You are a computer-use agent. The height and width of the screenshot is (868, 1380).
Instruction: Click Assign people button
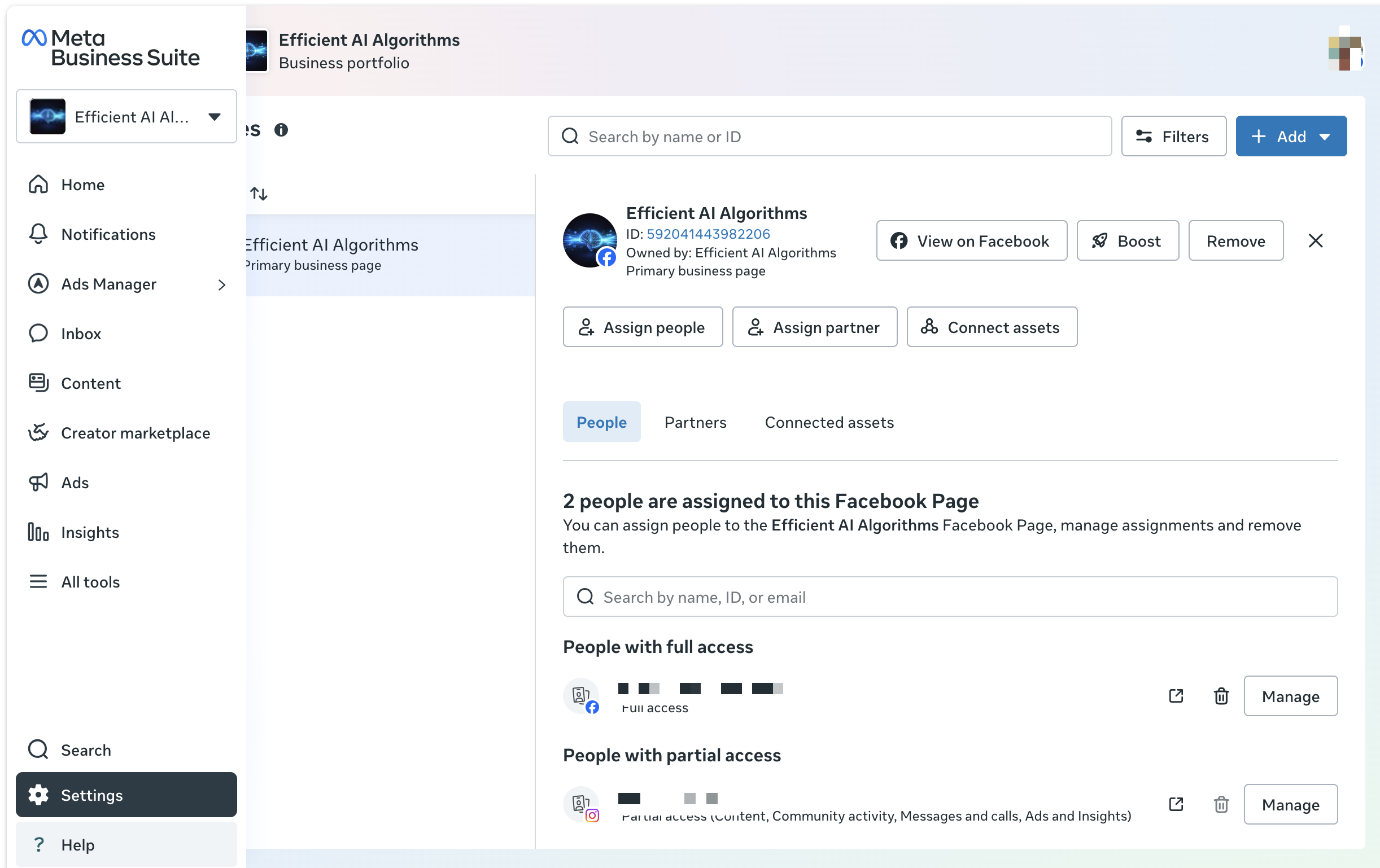click(x=643, y=327)
